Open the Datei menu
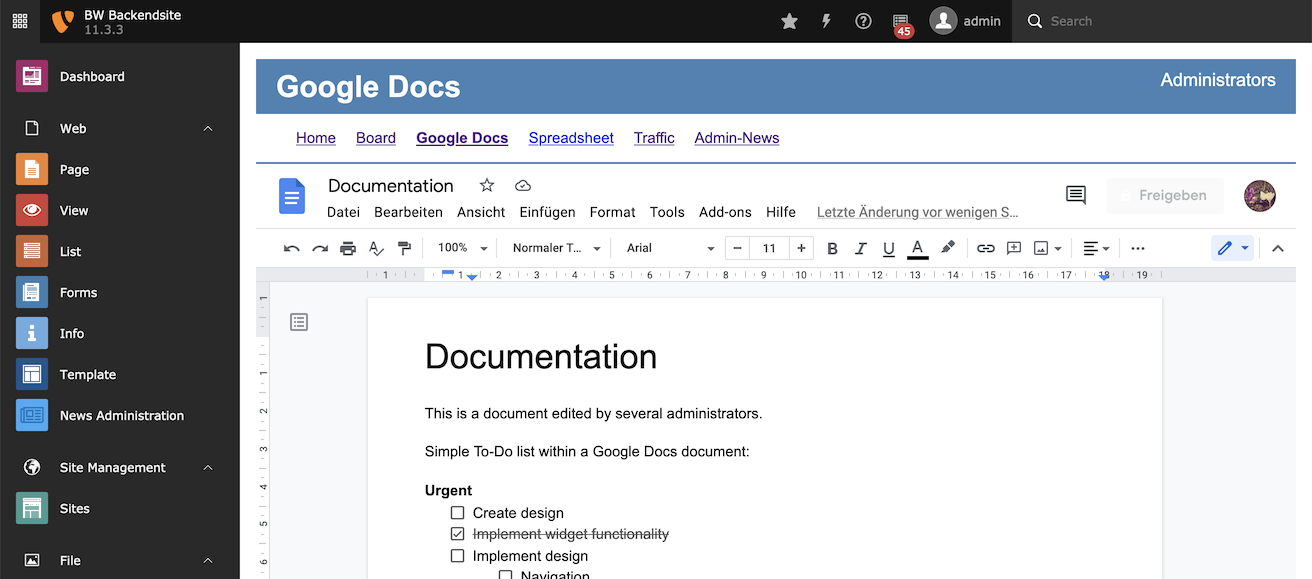 [343, 212]
